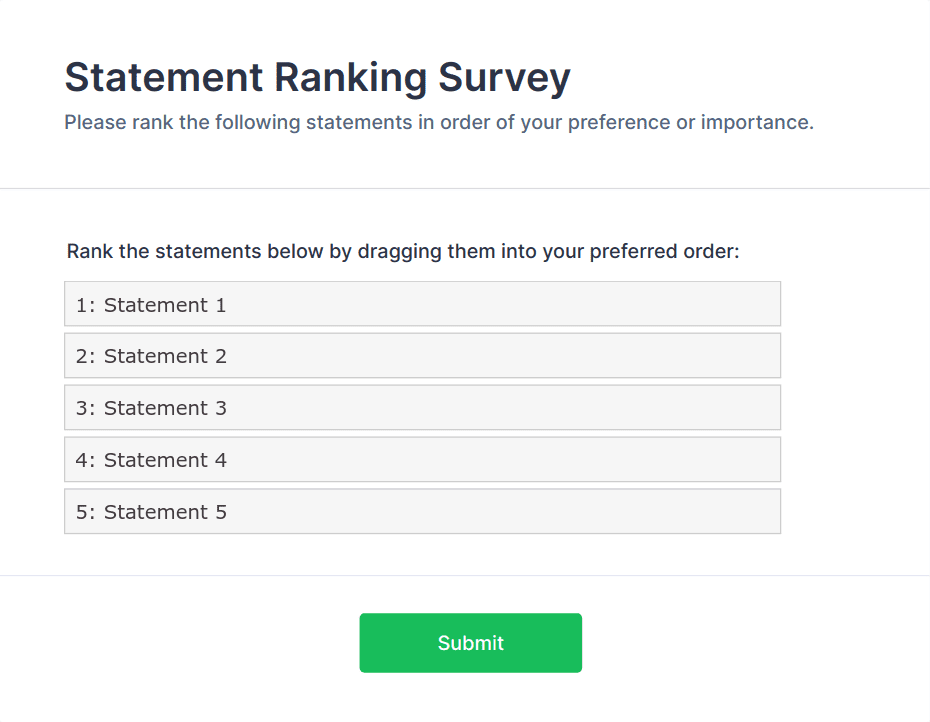Click the Statement 5 item
Image resolution: width=930 pixels, height=722 pixels.
point(422,512)
